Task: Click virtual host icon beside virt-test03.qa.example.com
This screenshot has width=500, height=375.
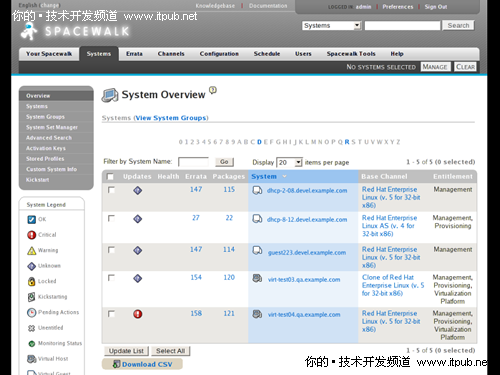Action: pos(257,278)
